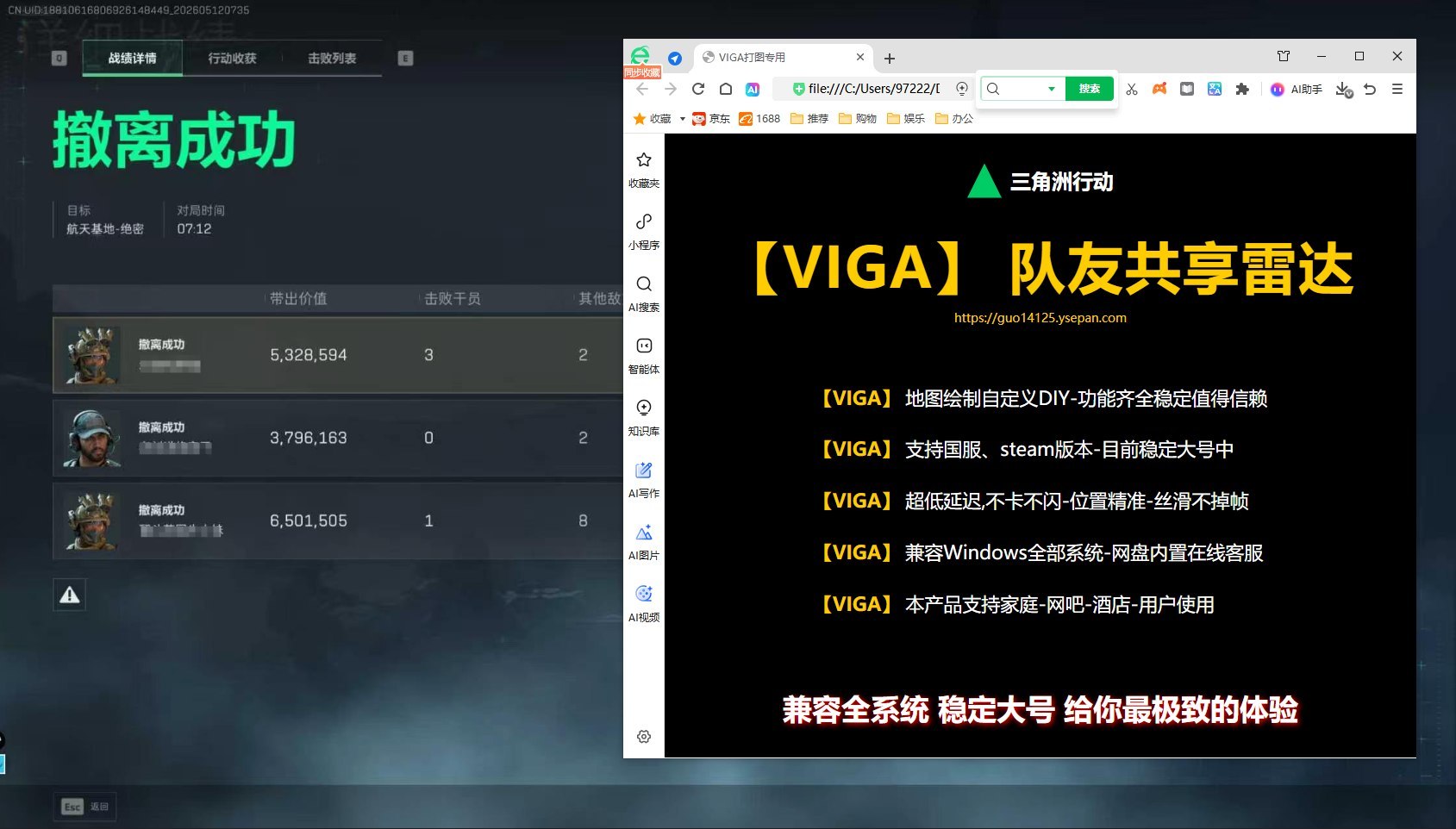The height and width of the screenshot is (829, 1456).
Task: Click the address bar quick-action icon
Action: 962,89
